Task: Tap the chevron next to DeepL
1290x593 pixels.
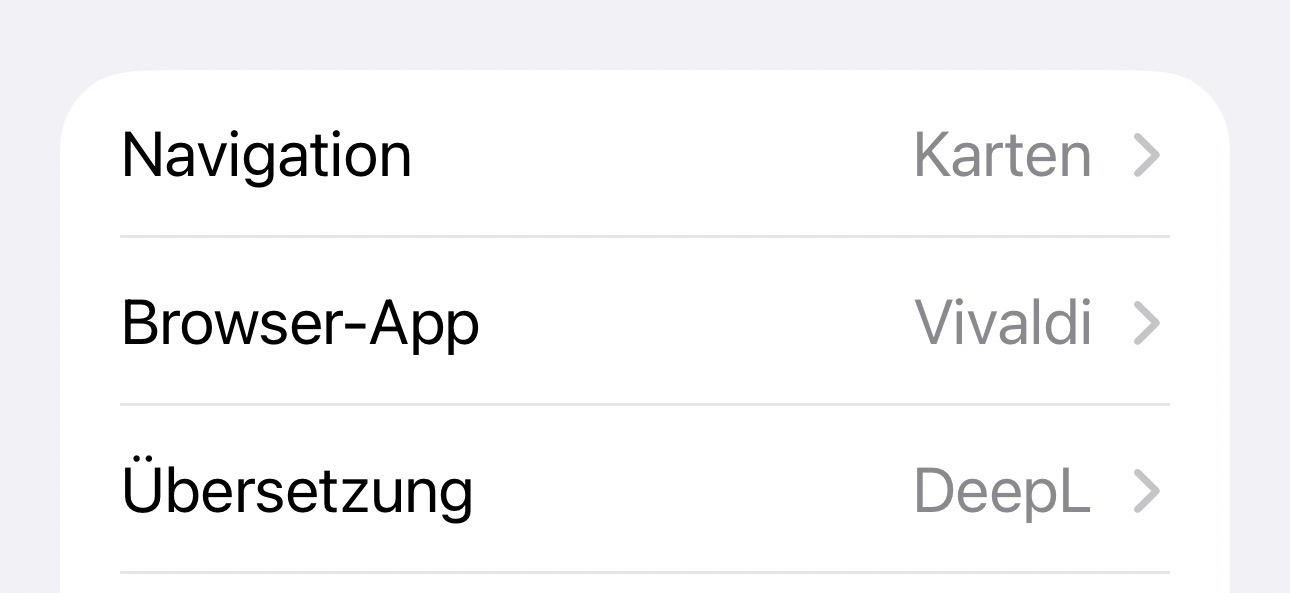Action: (x=1146, y=491)
